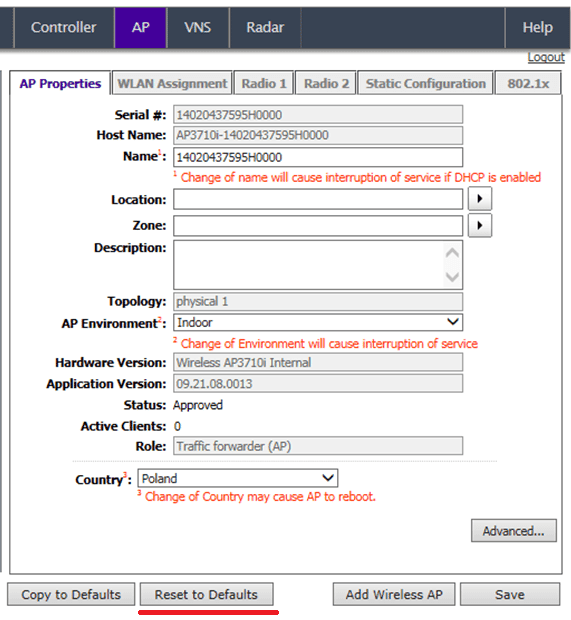Viewport: 571px width, 620px height.
Task: Open the AP Environment dropdown
Action: coord(318,322)
